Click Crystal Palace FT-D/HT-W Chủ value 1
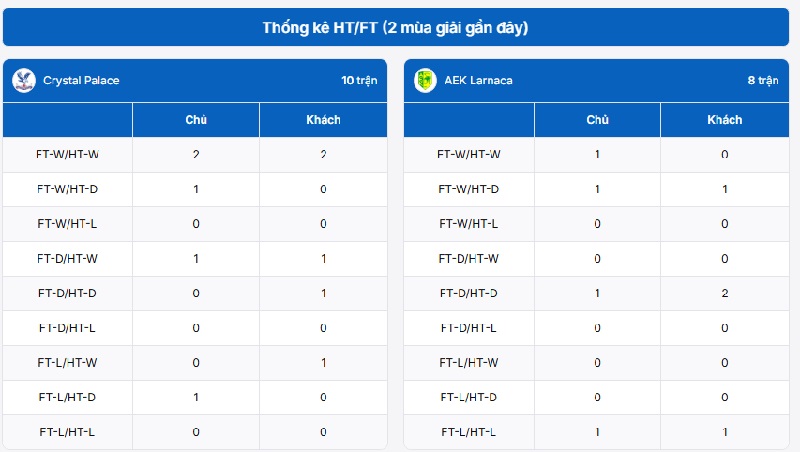Image resolution: width=800 pixels, height=452 pixels. (x=196, y=259)
